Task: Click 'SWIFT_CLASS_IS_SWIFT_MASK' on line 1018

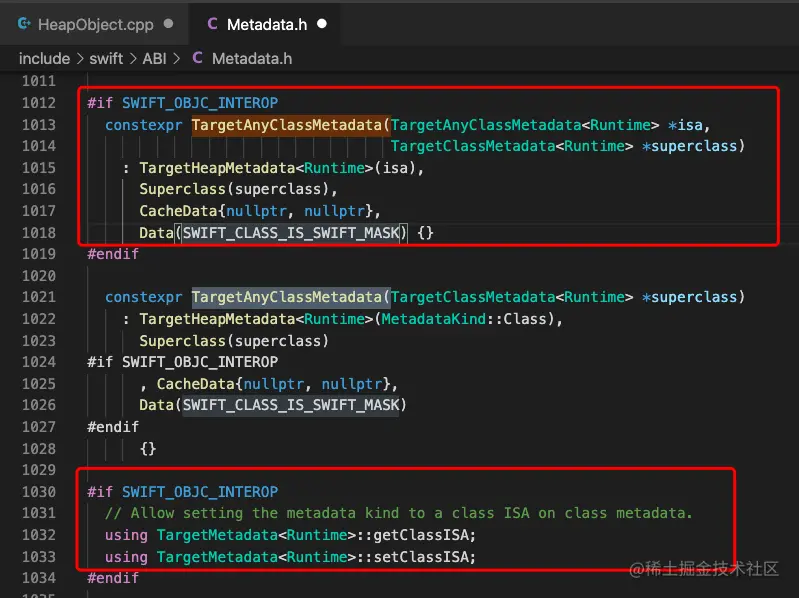Action: point(291,233)
